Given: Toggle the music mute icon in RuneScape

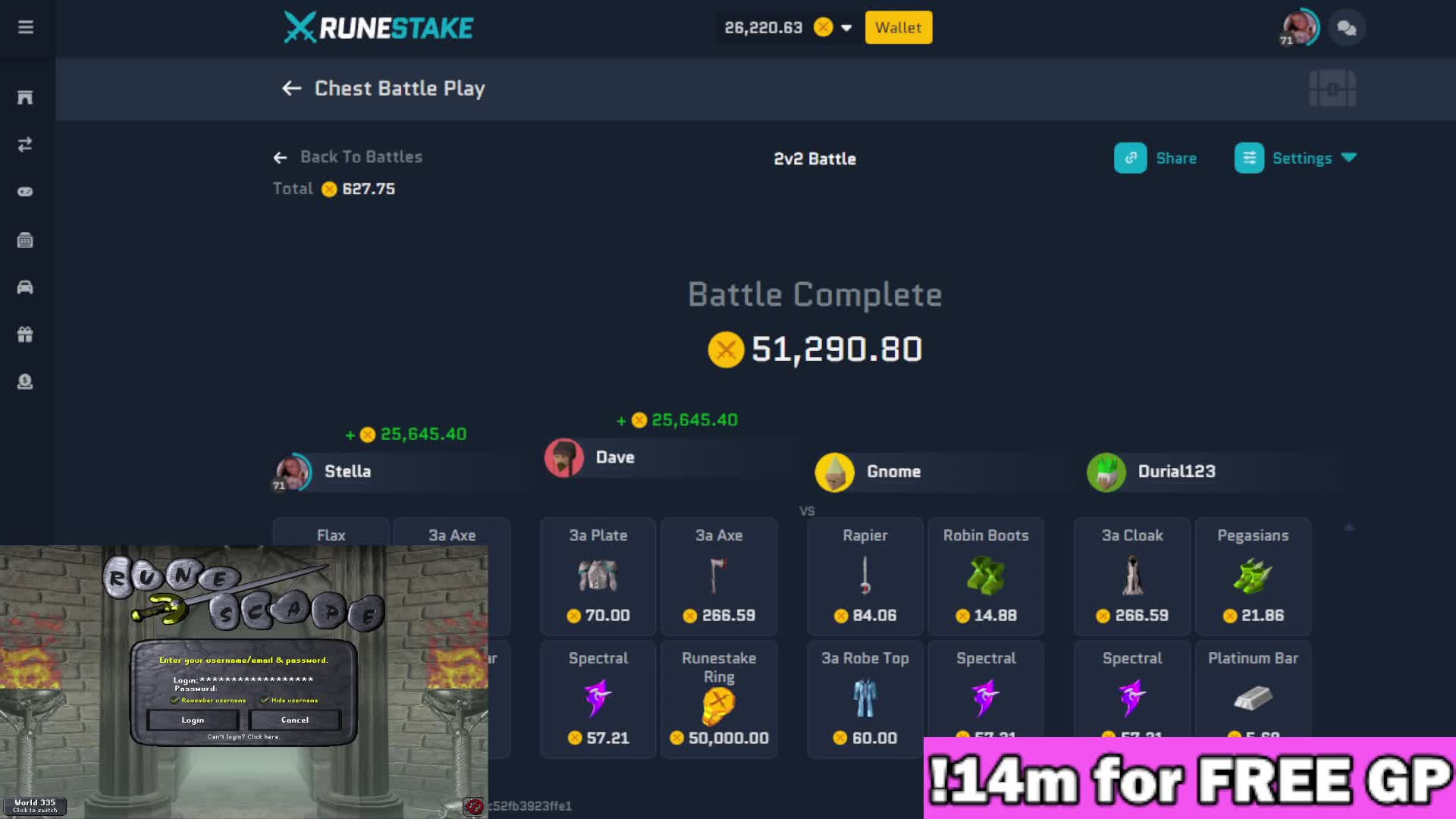Looking at the screenshot, I should click(474, 806).
